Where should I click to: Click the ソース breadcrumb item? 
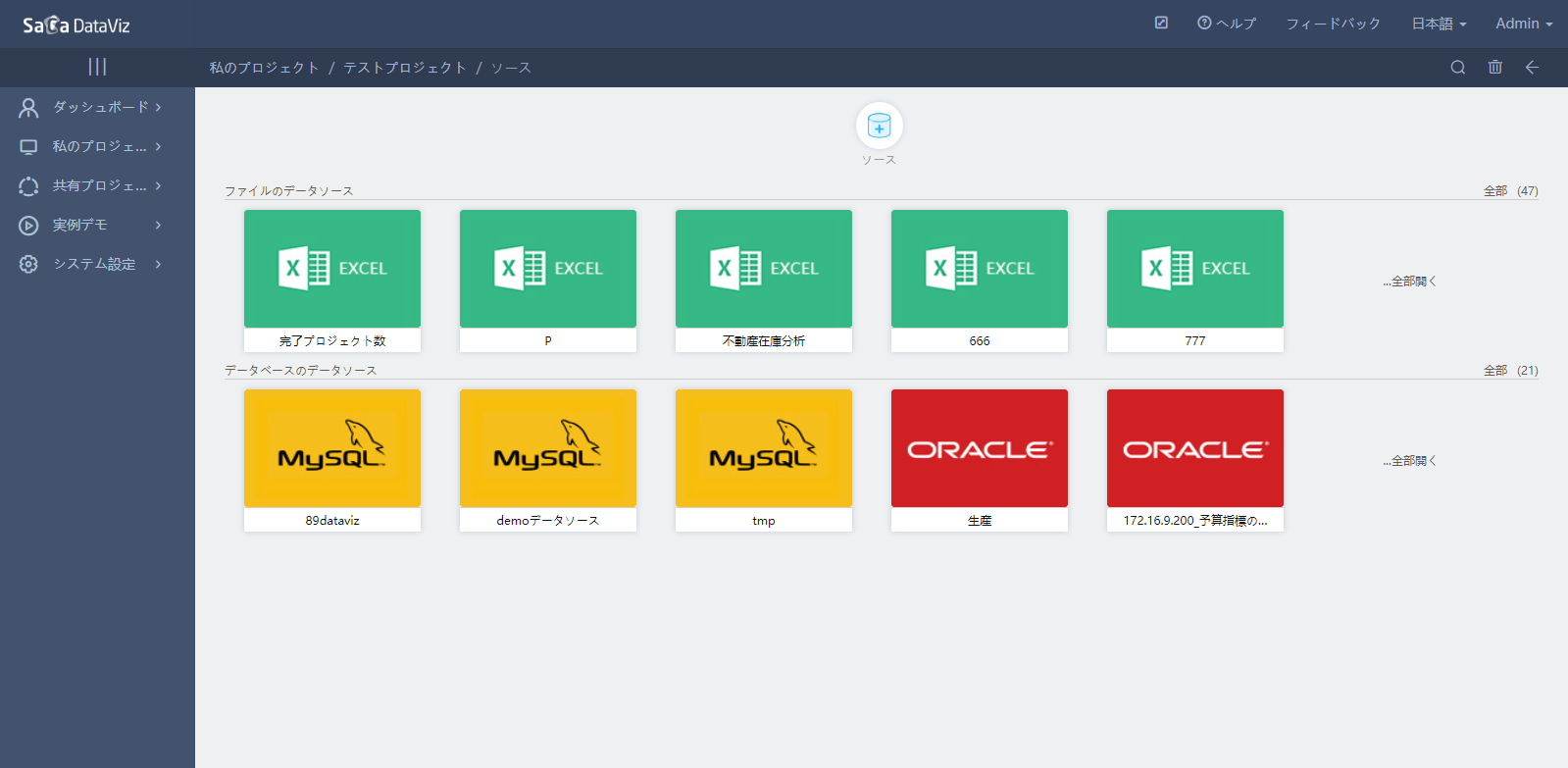point(511,68)
